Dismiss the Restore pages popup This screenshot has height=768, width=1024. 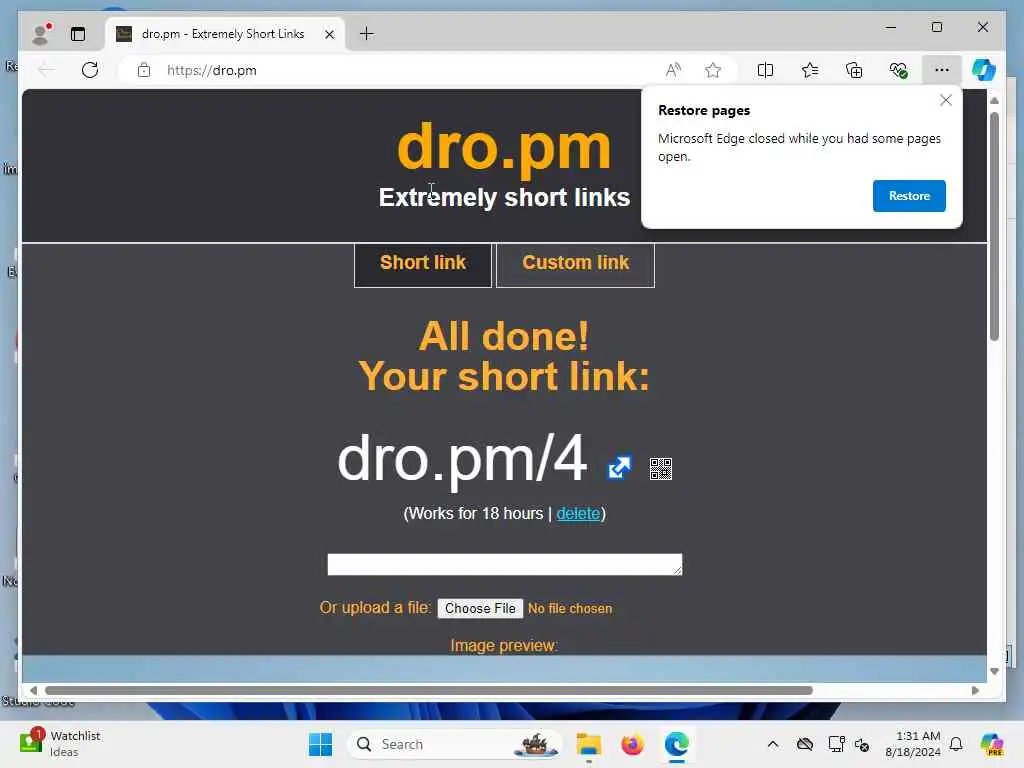pyautogui.click(x=946, y=100)
